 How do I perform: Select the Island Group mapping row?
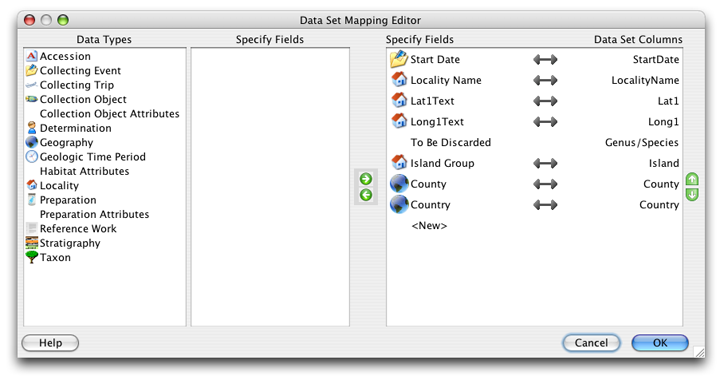pyautogui.click(x=534, y=163)
